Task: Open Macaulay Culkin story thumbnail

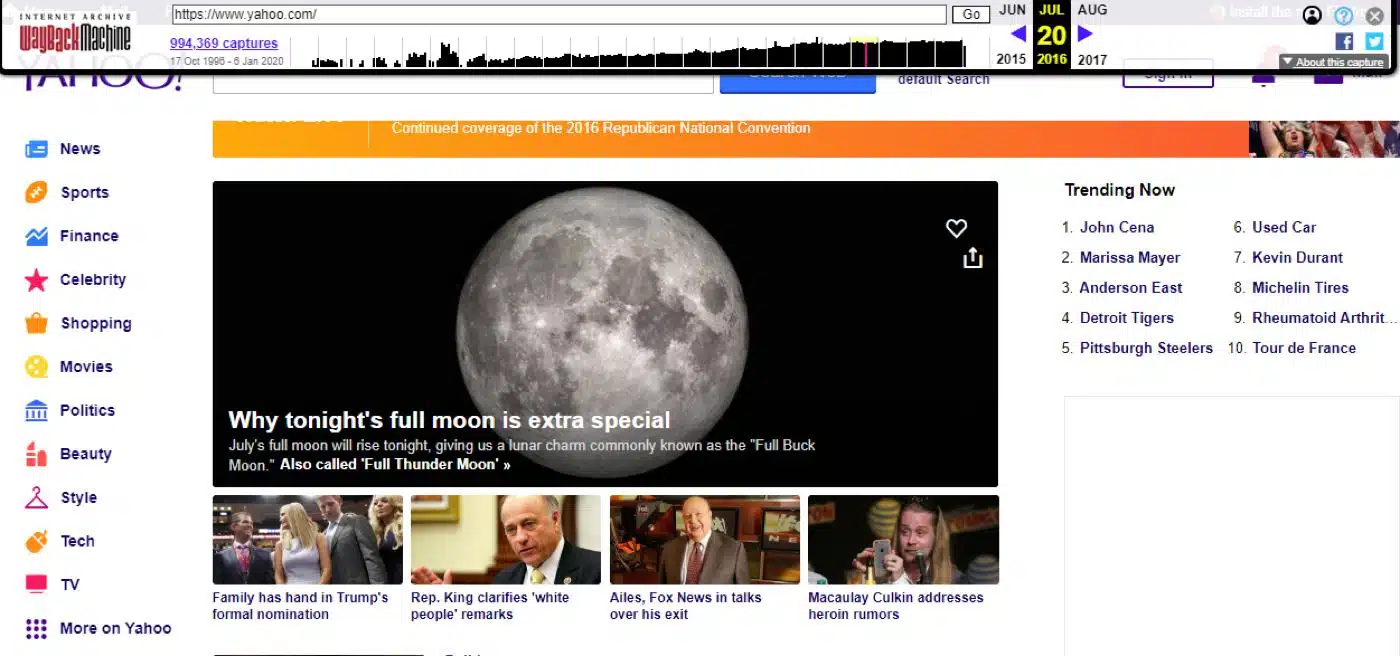Action: click(903, 540)
